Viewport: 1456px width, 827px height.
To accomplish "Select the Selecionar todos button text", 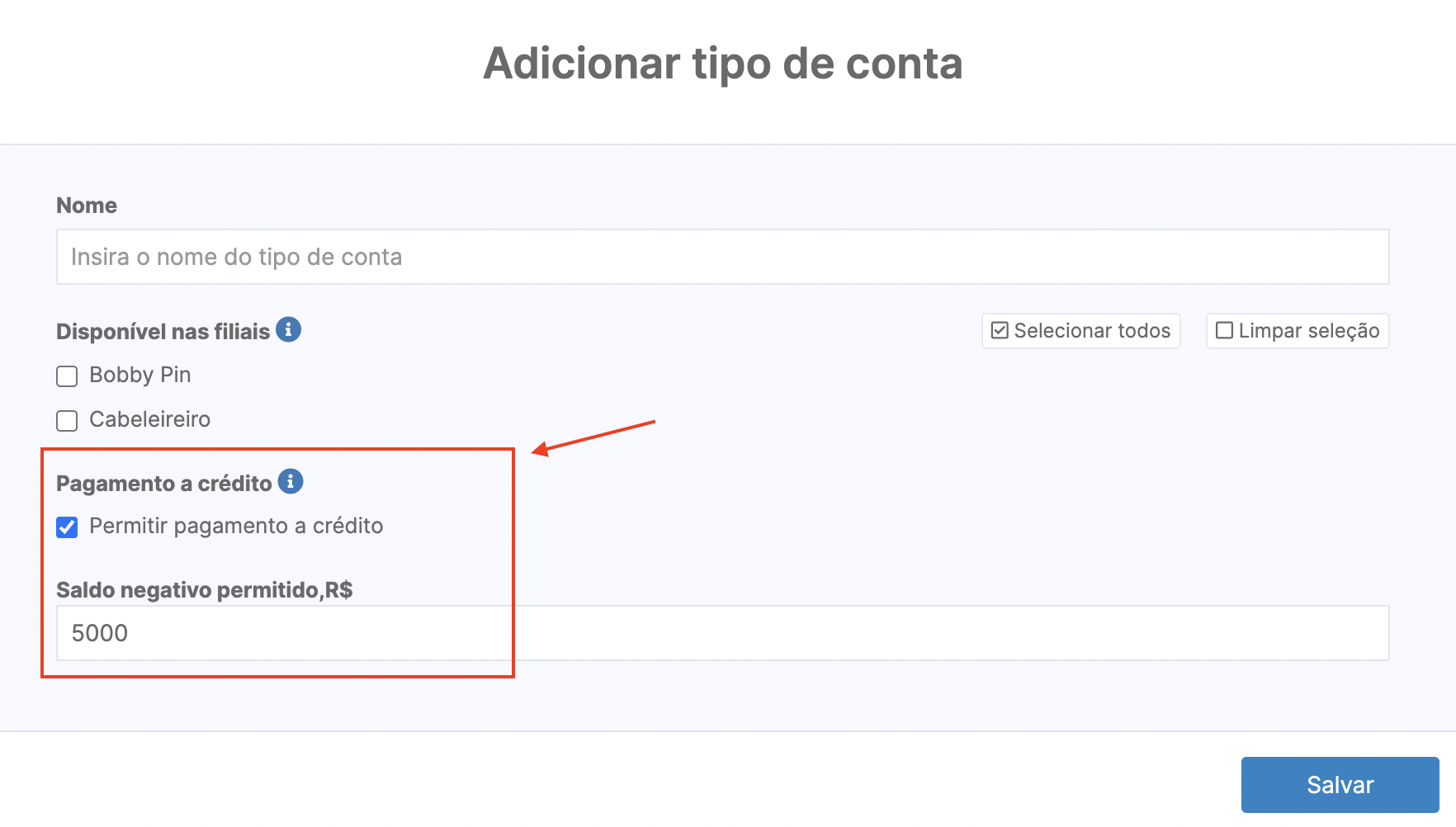I will [x=1092, y=331].
